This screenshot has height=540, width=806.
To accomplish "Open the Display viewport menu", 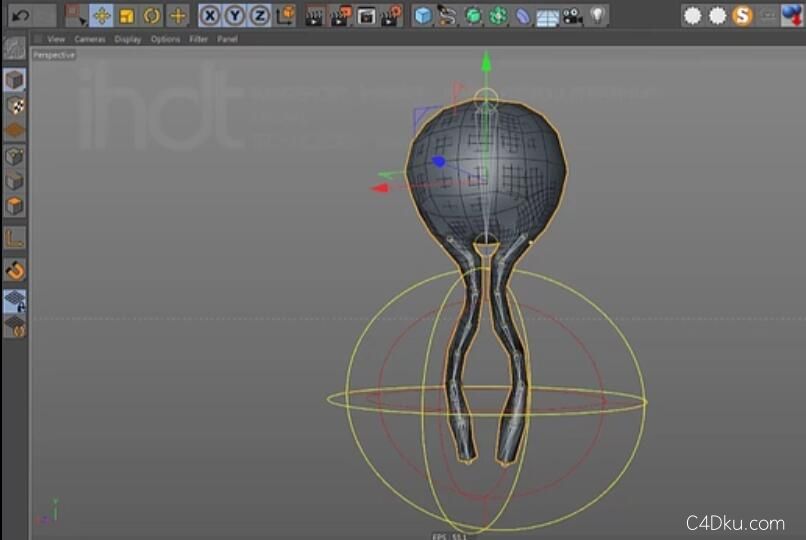I will tap(127, 39).
